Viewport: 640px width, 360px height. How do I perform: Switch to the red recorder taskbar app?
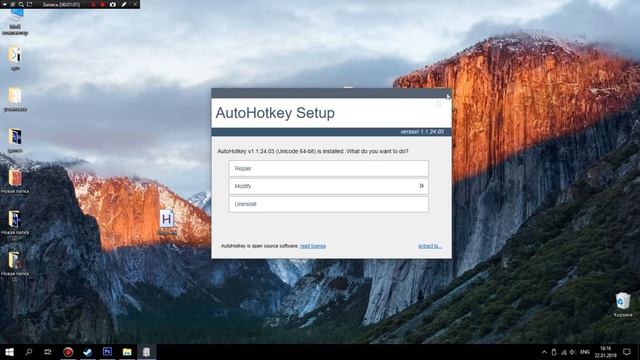click(x=68, y=352)
